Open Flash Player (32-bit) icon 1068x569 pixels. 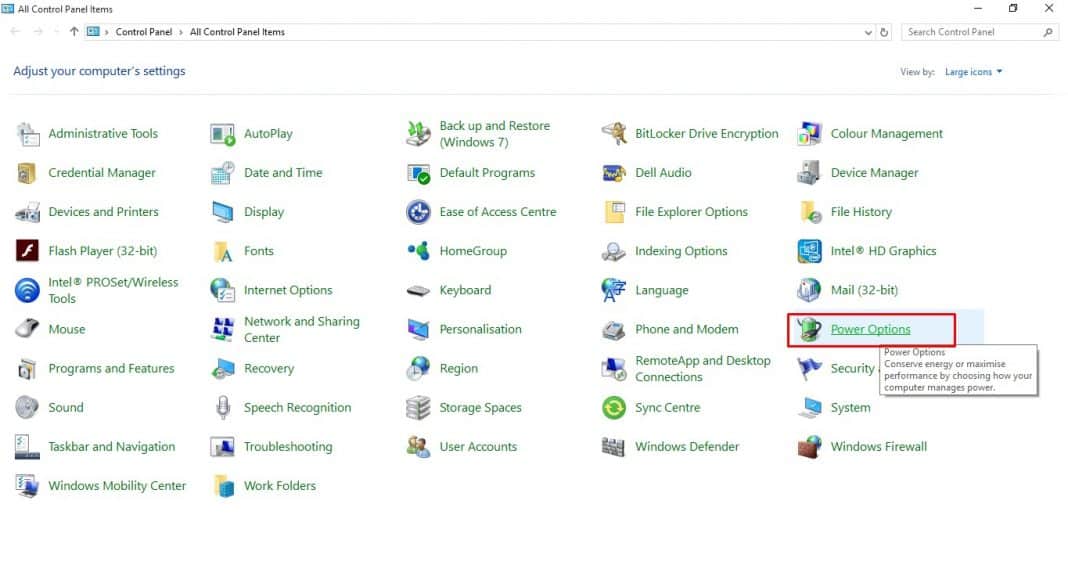coord(27,251)
